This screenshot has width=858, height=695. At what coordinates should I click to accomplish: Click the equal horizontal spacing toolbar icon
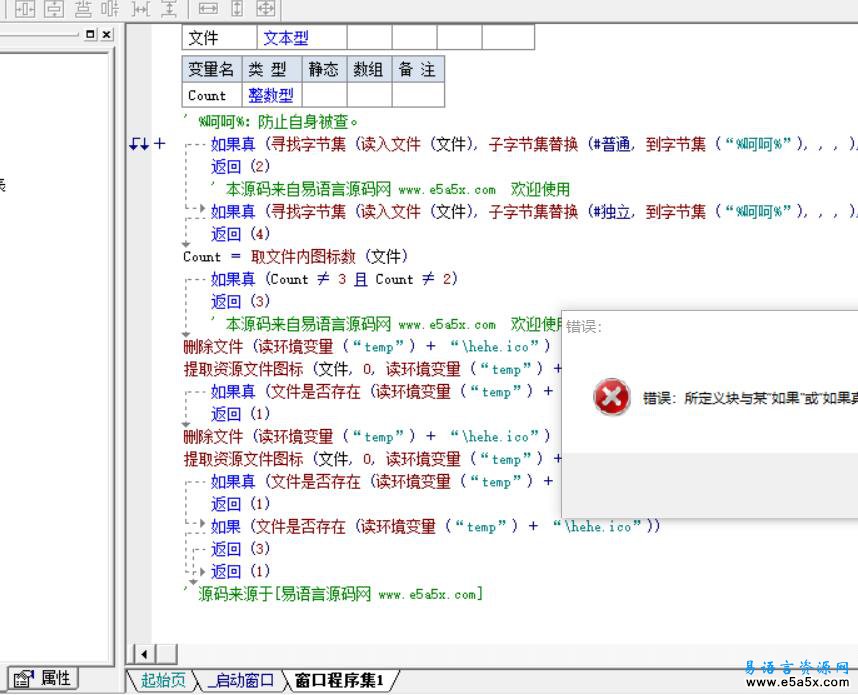[x=141, y=9]
